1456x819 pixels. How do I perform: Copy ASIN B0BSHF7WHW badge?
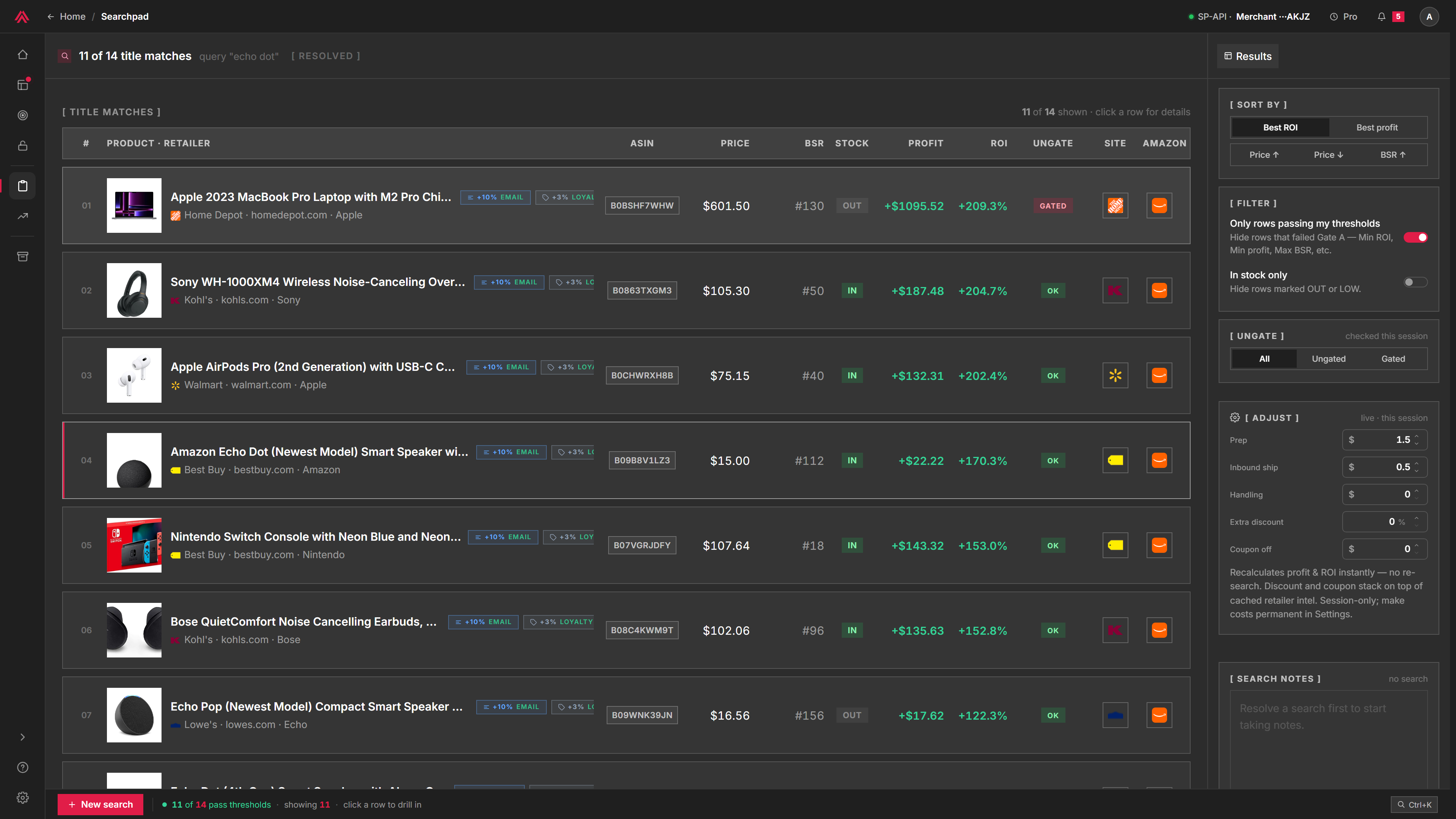642,206
